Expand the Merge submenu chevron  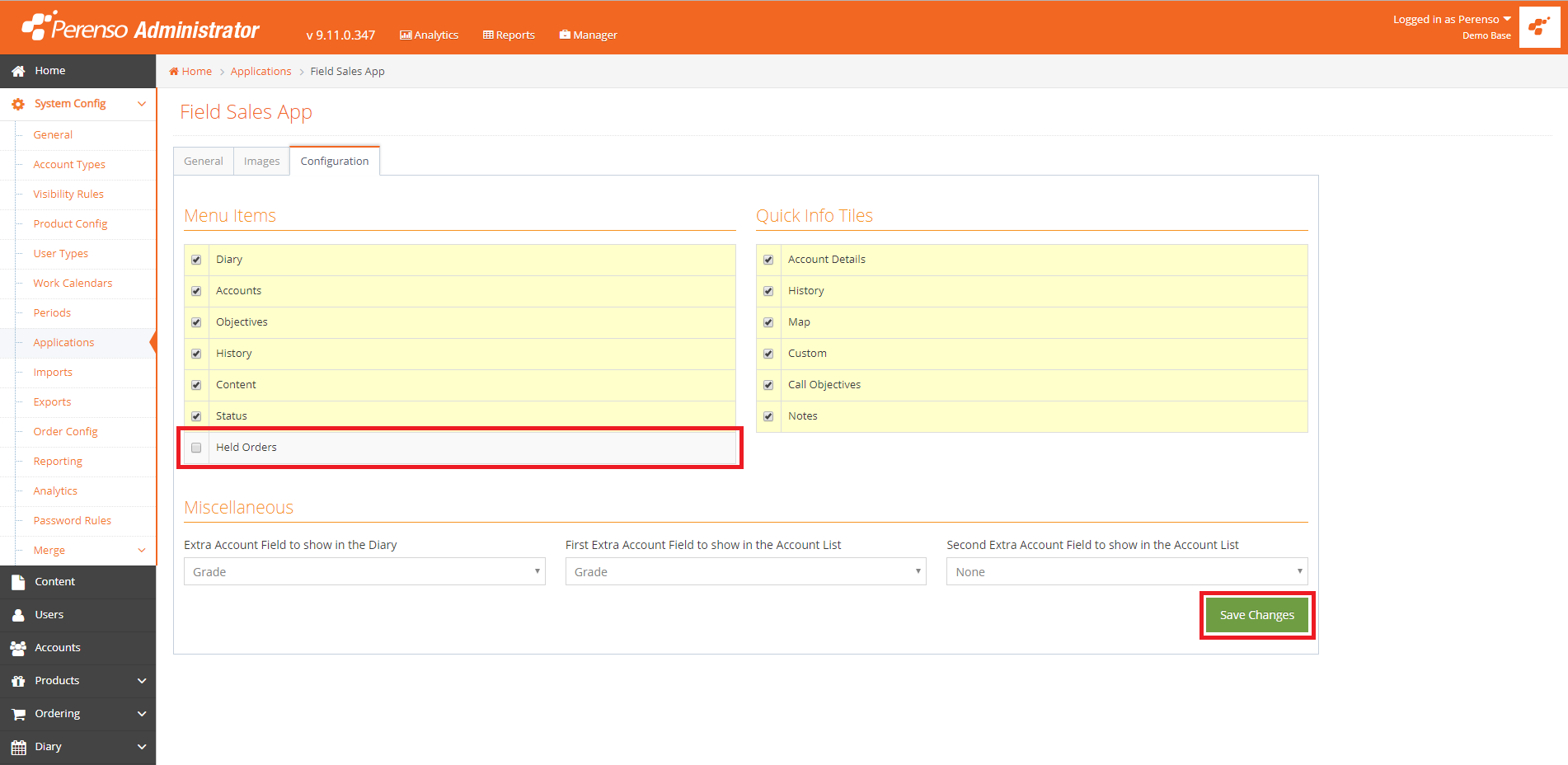[x=142, y=551]
